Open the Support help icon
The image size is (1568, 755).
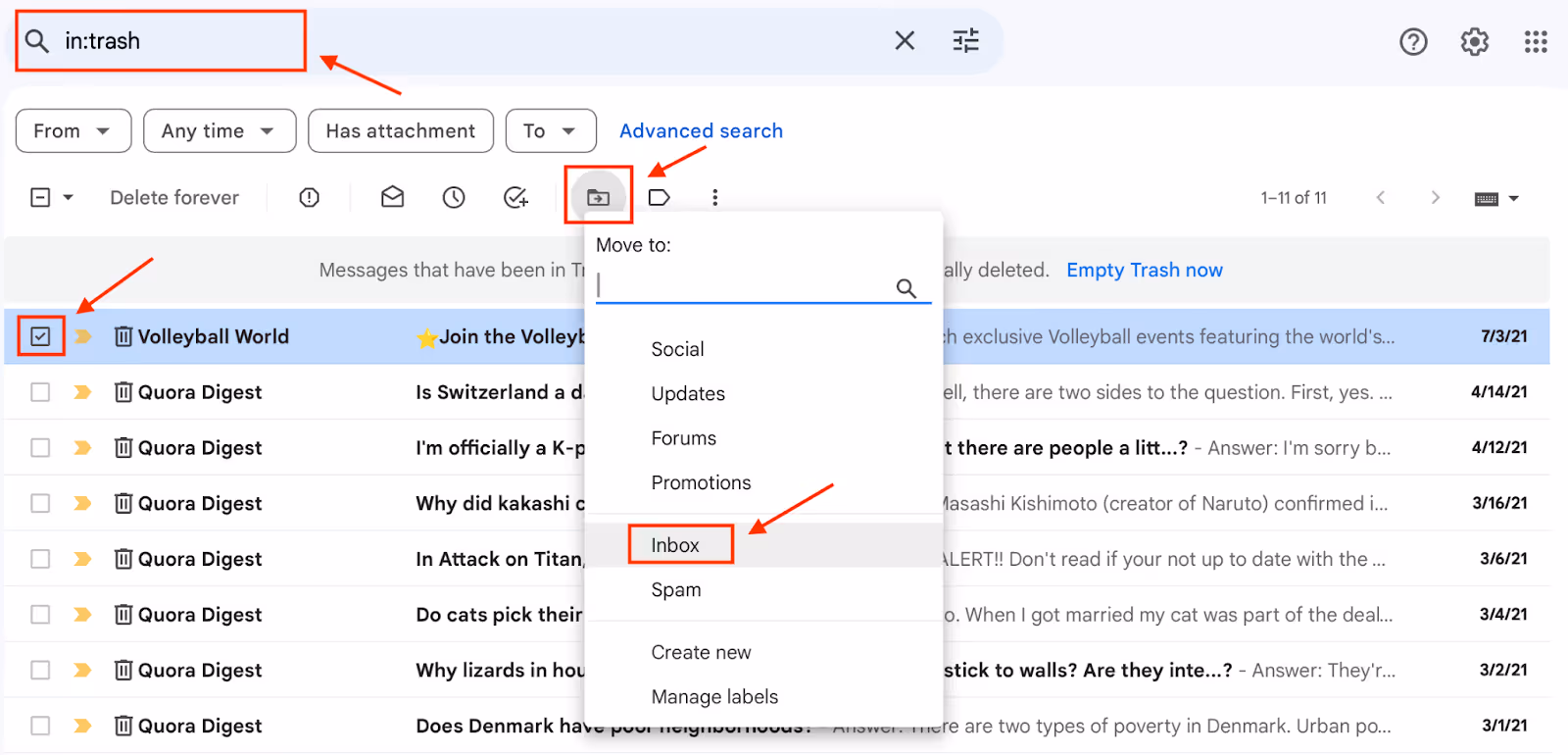tap(1413, 41)
